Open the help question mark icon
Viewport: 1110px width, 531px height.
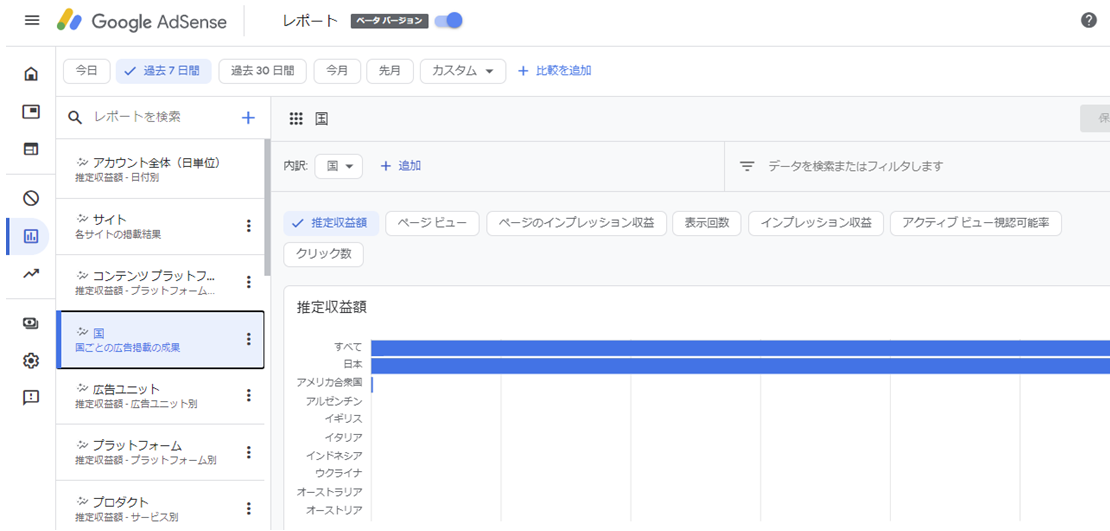(1089, 21)
